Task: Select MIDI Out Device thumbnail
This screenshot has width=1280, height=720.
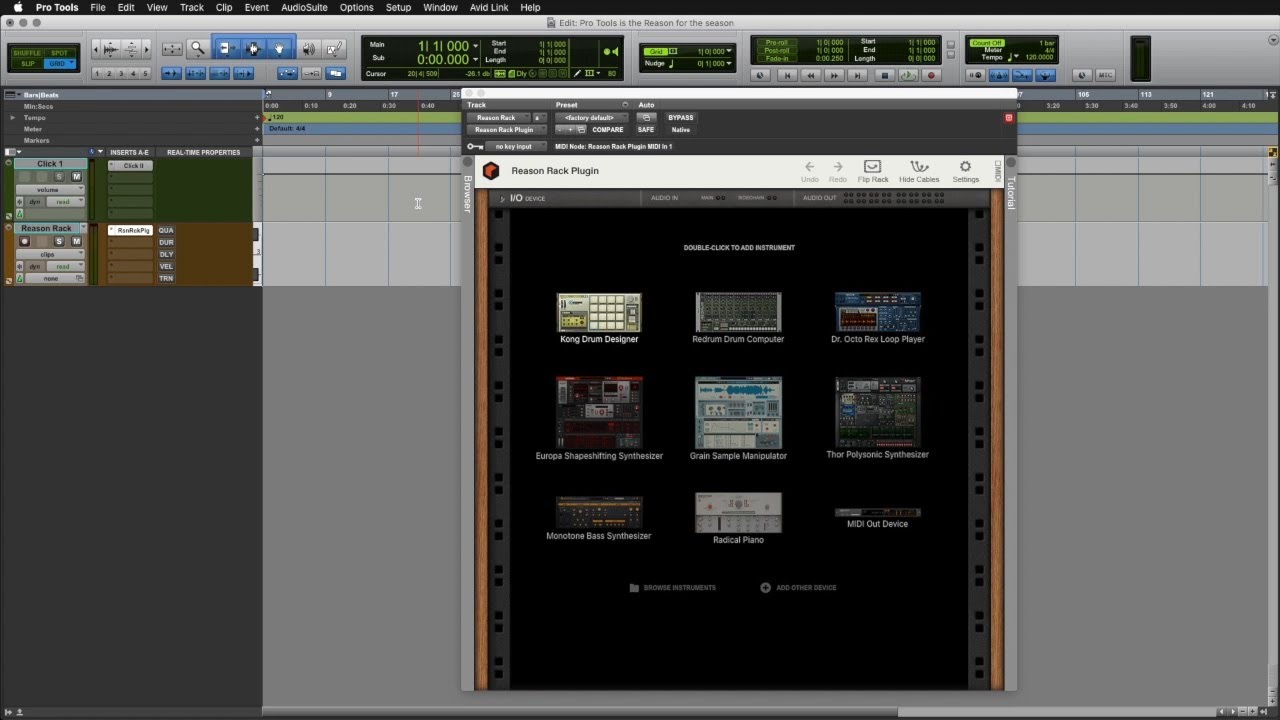Action: (877, 513)
